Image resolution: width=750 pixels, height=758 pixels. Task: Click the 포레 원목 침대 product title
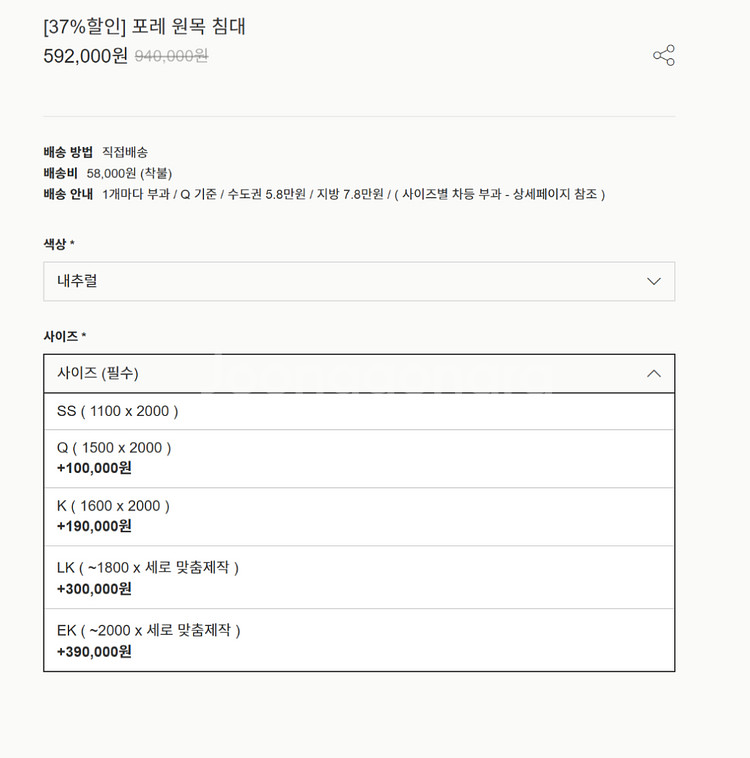tap(188, 26)
